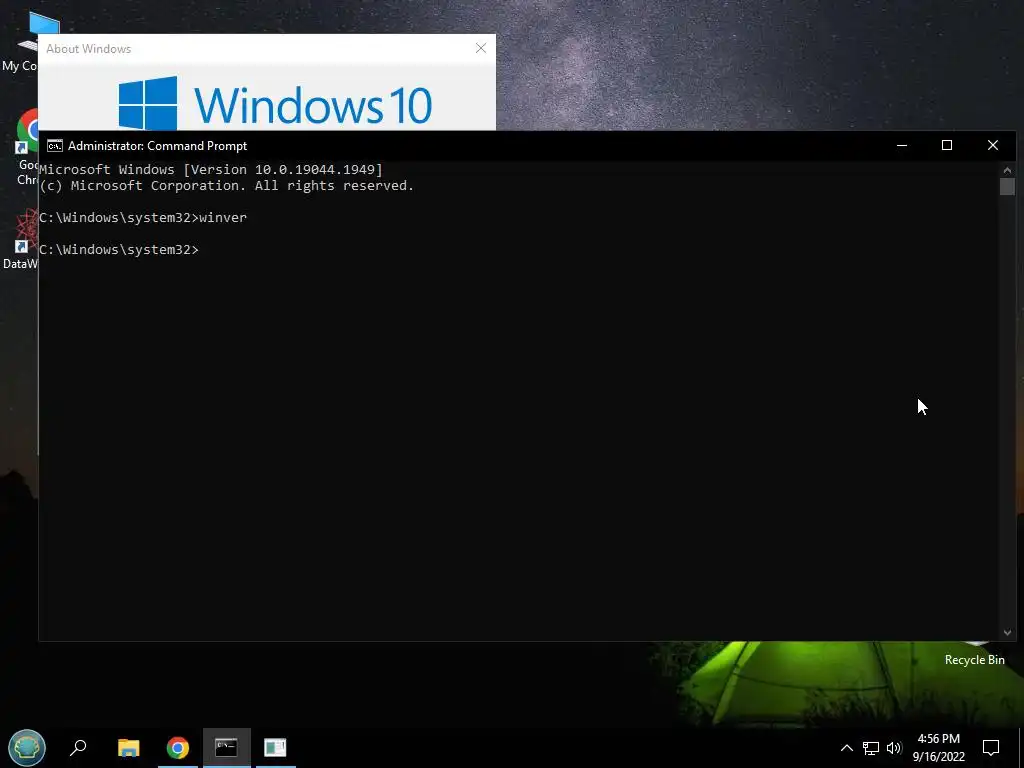
Task: Click the typed "winver" command text
Action: (223, 217)
